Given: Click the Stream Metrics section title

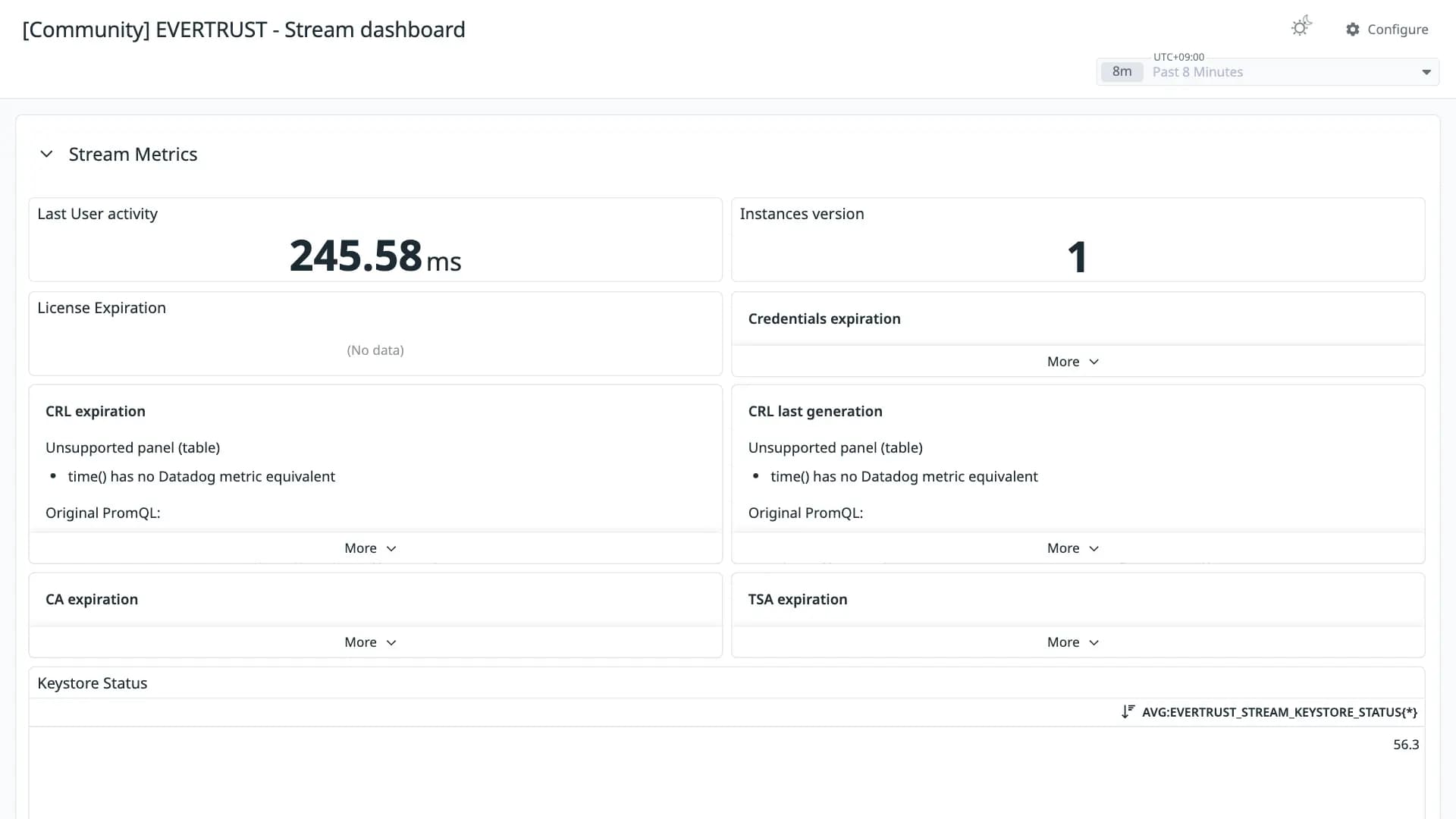Looking at the screenshot, I should (133, 155).
